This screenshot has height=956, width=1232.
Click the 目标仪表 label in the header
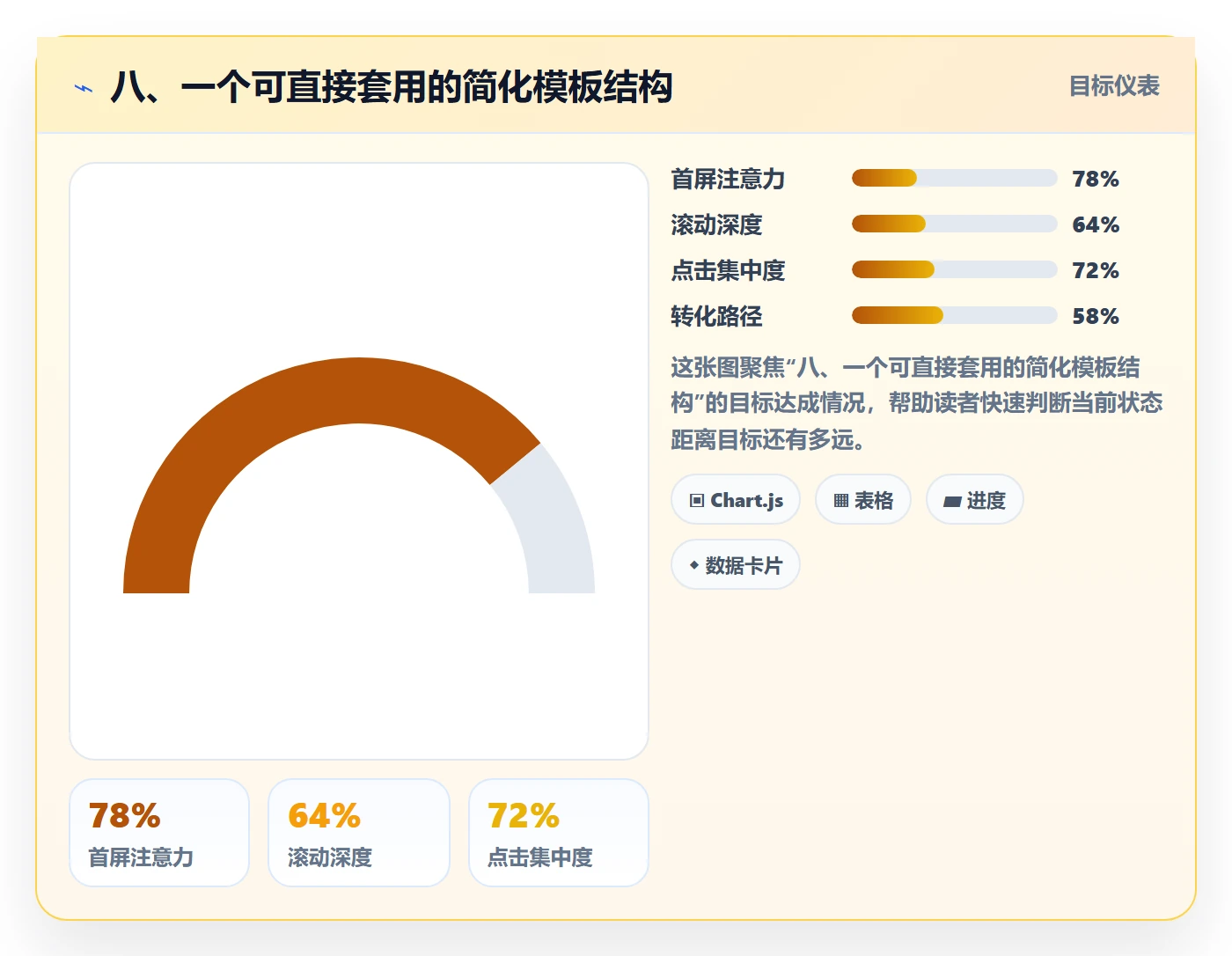click(1113, 86)
